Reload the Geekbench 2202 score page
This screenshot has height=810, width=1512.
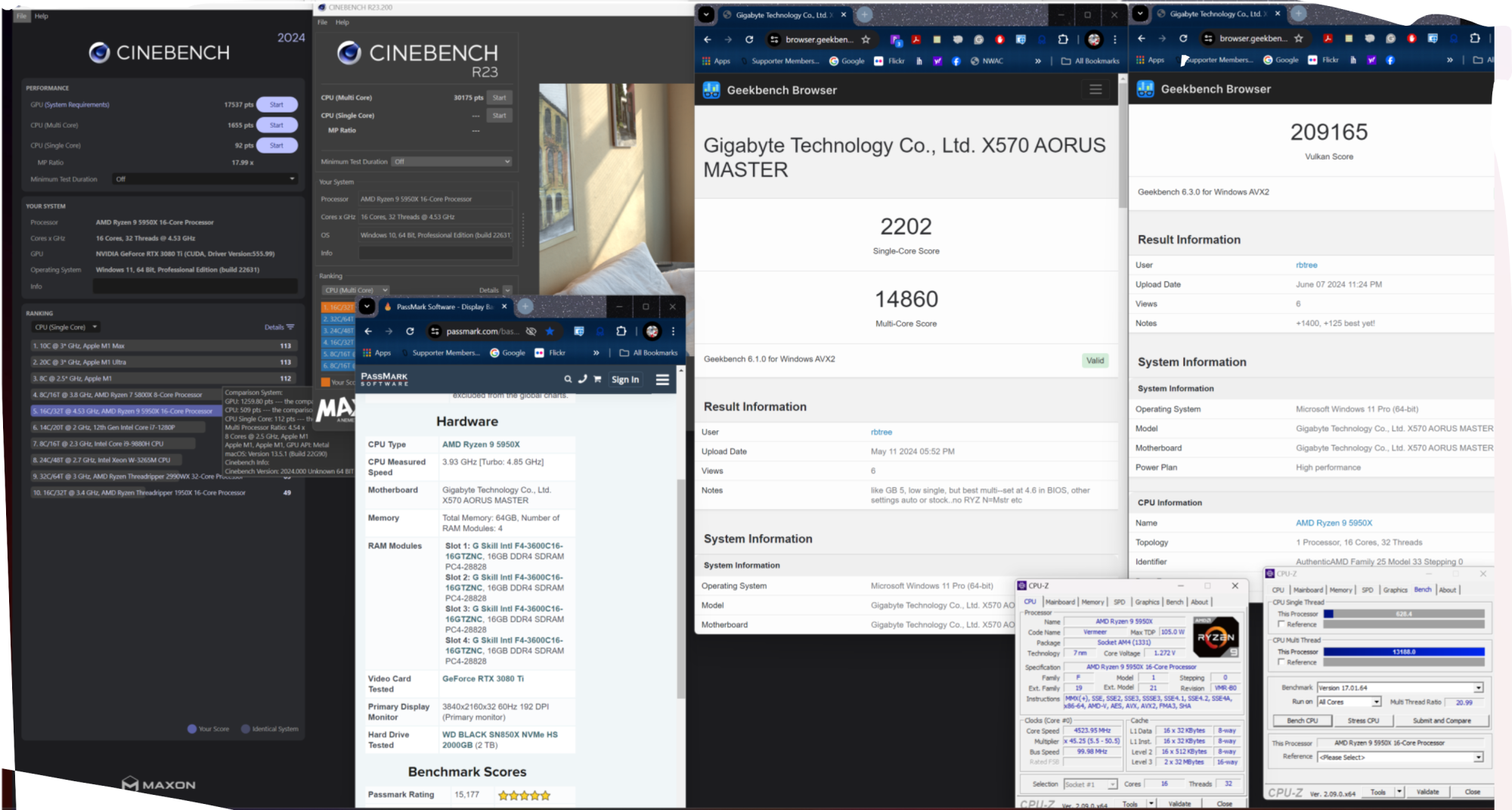coord(749,39)
